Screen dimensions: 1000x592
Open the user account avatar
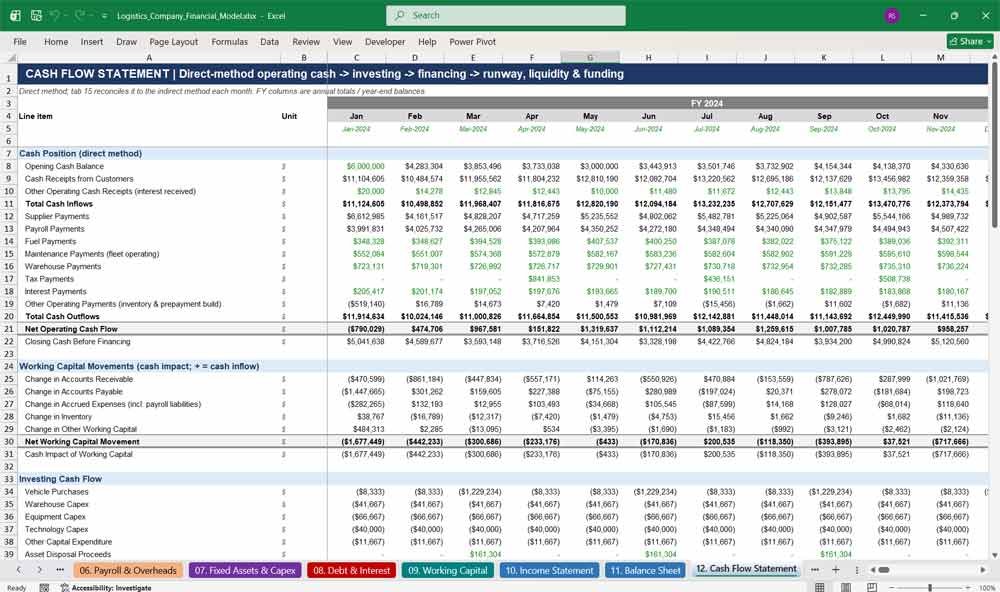point(892,15)
